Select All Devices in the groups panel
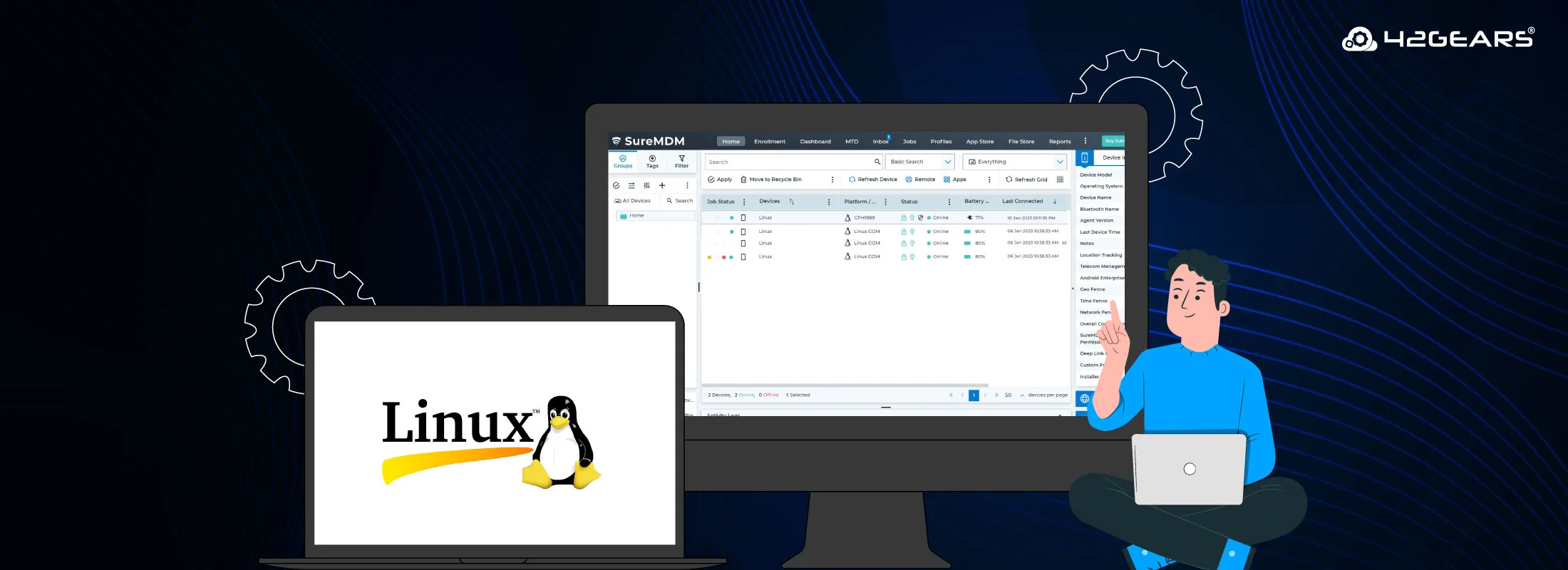The image size is (1568, 570). 632,201
